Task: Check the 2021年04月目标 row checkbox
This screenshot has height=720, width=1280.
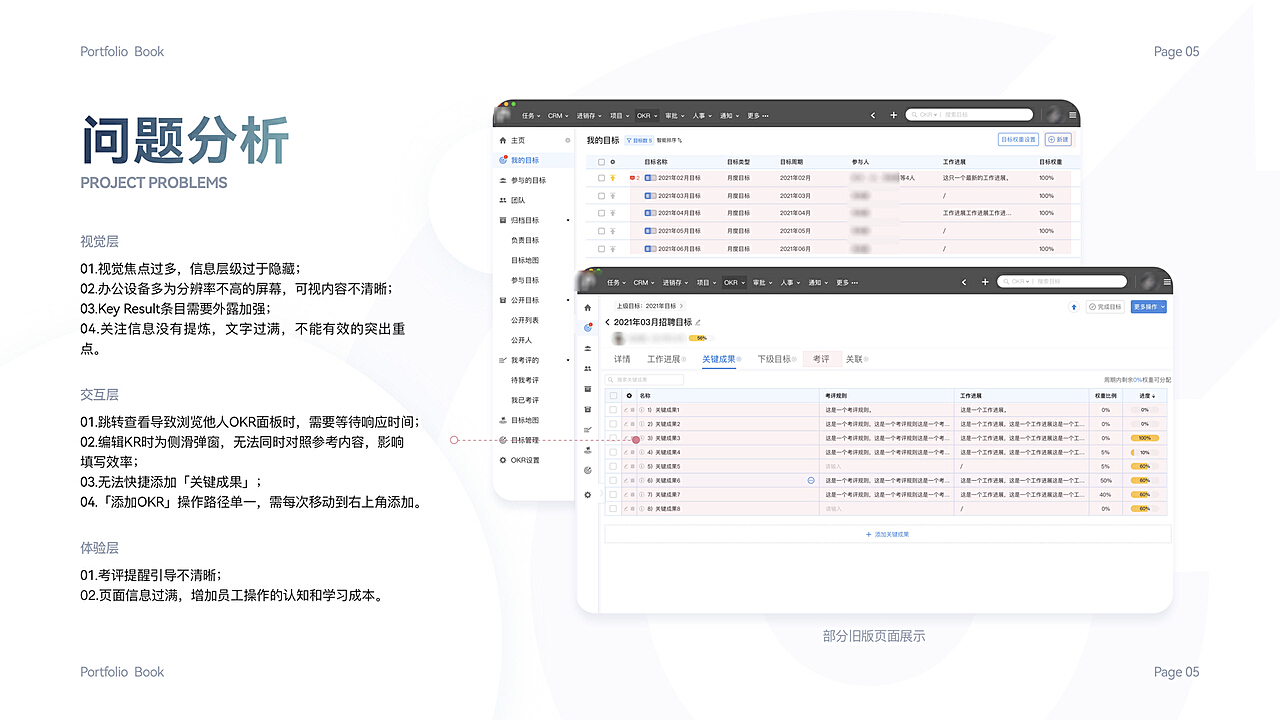Action: tap(601, 213)
